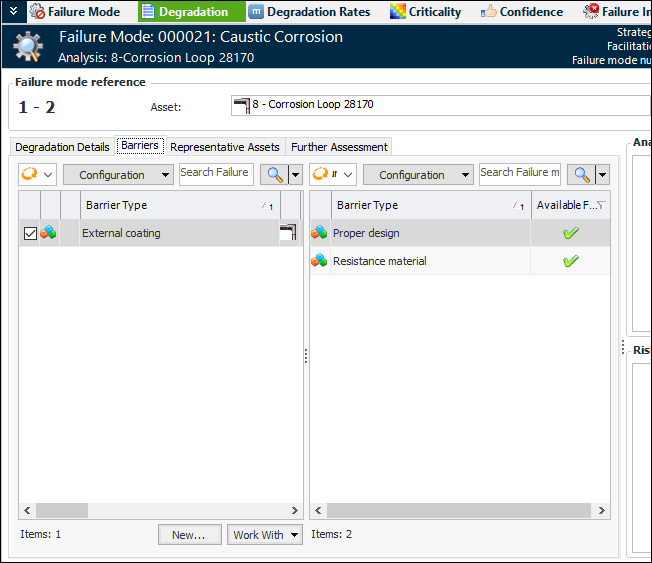Image resolution: width=652 pixels, height=563 pixels.
Task: Click the right magnifier search button
Action: 581,175
